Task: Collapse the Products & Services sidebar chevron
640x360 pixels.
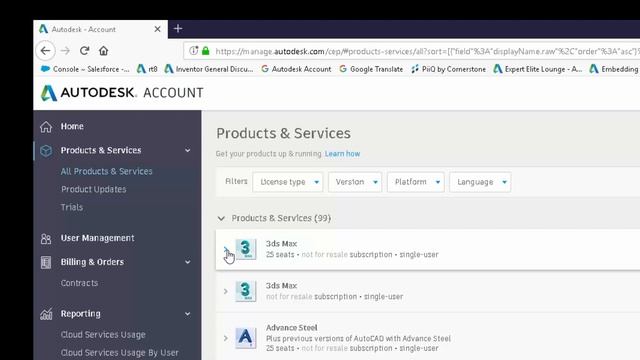Action: [187, 151]
